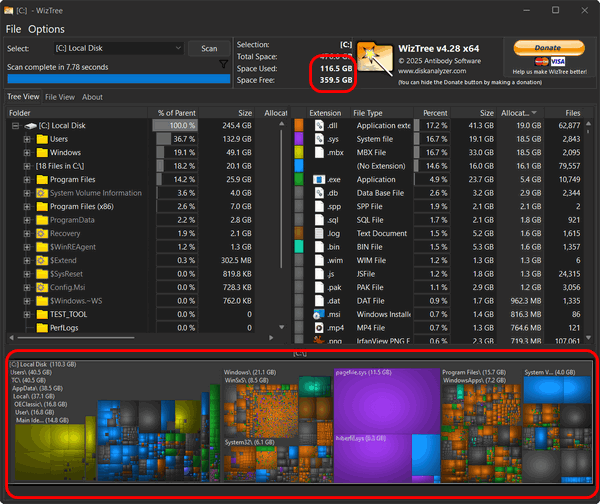Click the Program Files folder icon
The width and height of the screenshot is (600, 504).
(x=42, y=179)
